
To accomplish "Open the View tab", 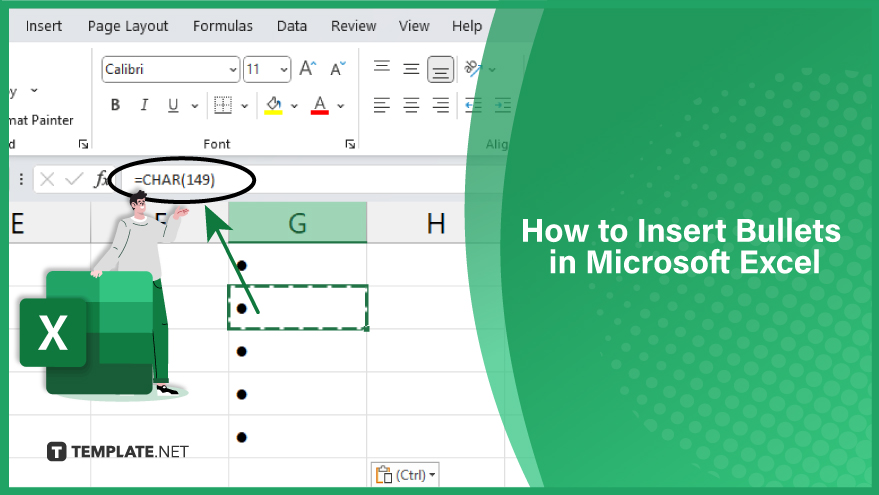I will 414,26.
